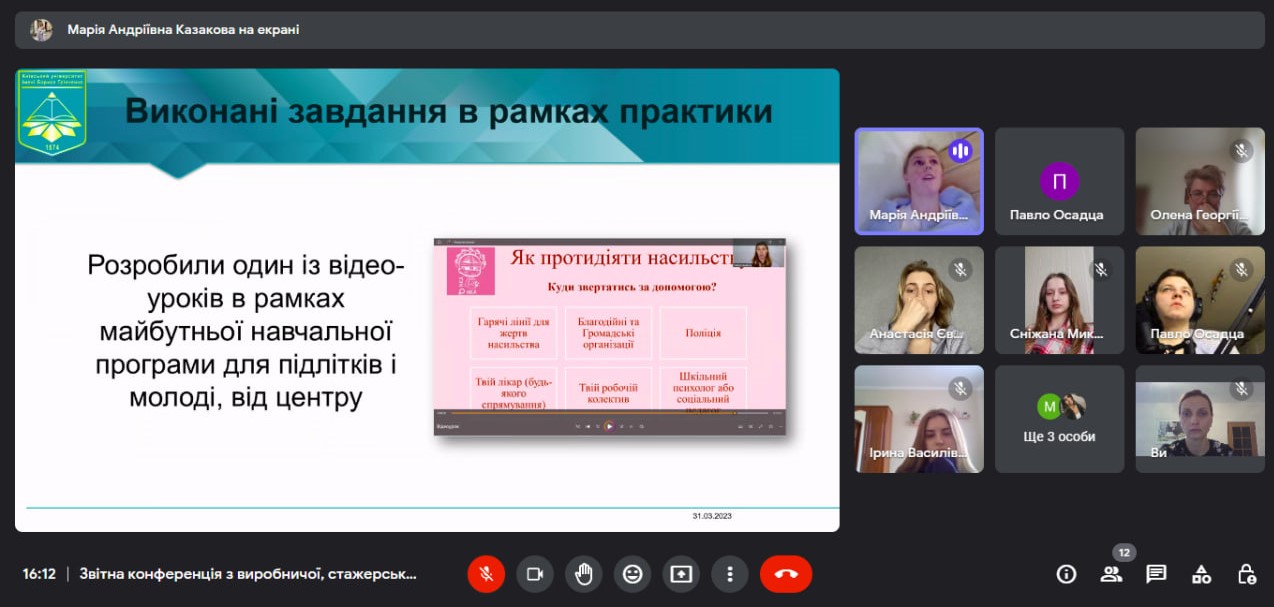Click the presenter banner at top
1274x607 pixels.
pyautogui.click(x=640, y=30)
